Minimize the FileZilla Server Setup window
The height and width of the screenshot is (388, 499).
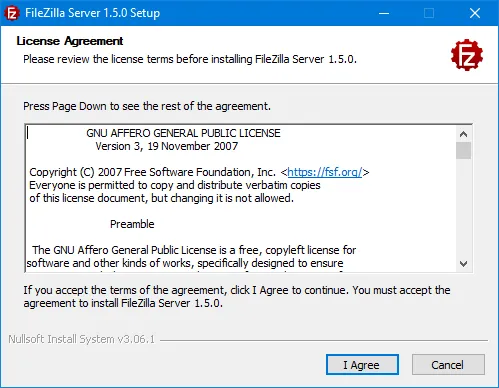(x=384, y=13)
